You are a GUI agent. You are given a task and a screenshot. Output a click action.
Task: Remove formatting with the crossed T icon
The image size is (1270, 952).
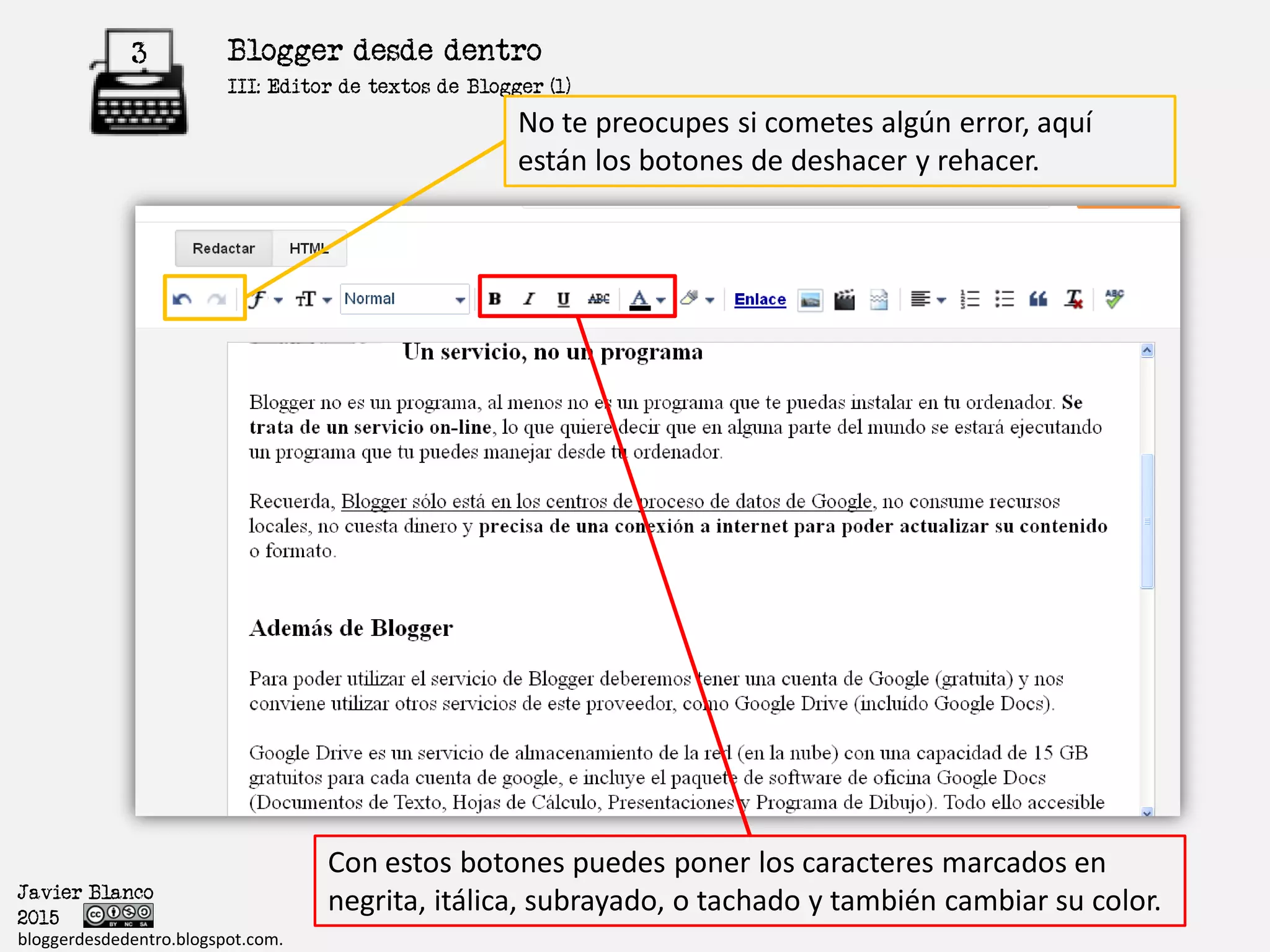pyautogui.click(x=1073, y=299)
